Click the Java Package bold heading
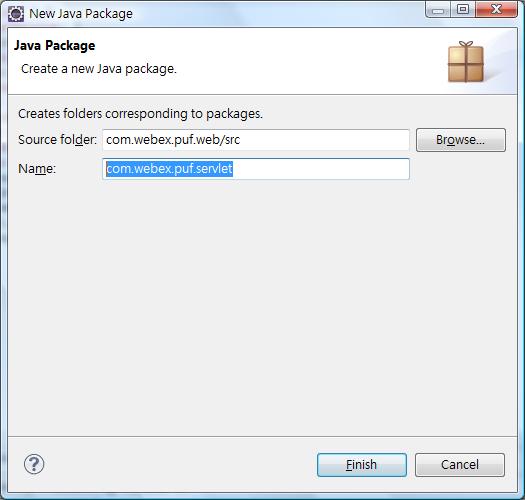Screen dimensions: 525x500 tap(54, 46)
